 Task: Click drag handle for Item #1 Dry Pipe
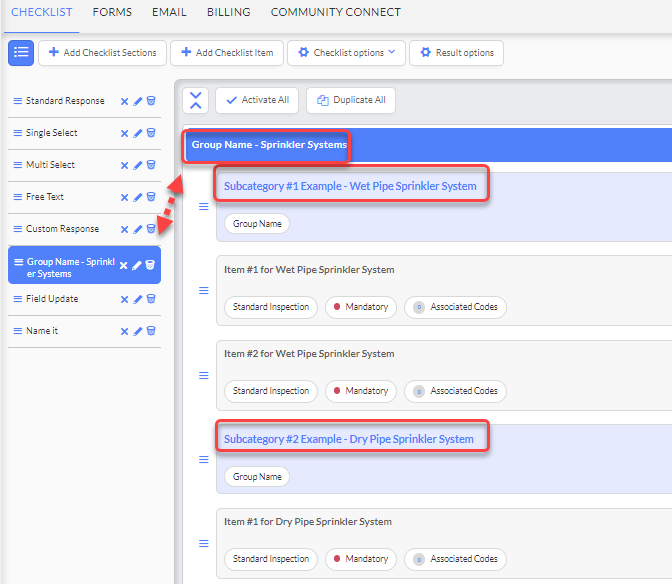[204, 544]
